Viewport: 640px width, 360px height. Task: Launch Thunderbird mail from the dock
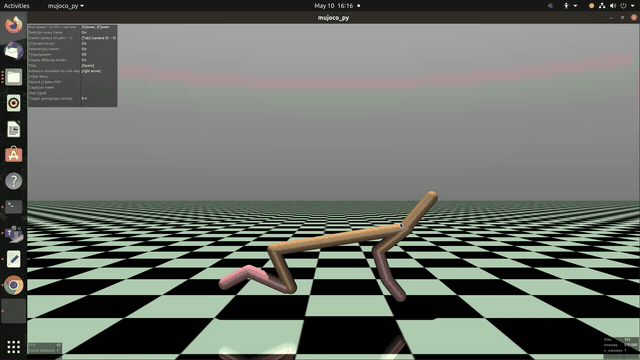point(13,51)
